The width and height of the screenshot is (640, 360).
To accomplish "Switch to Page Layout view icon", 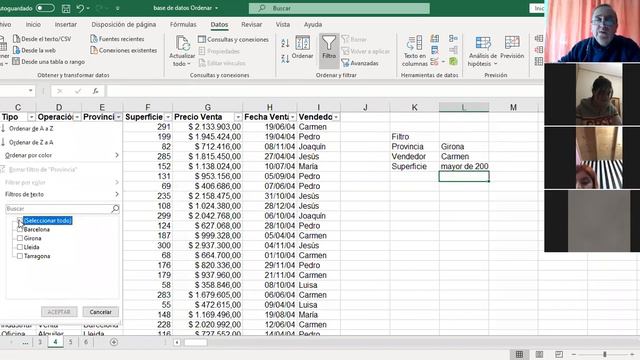I will point(539,354).
